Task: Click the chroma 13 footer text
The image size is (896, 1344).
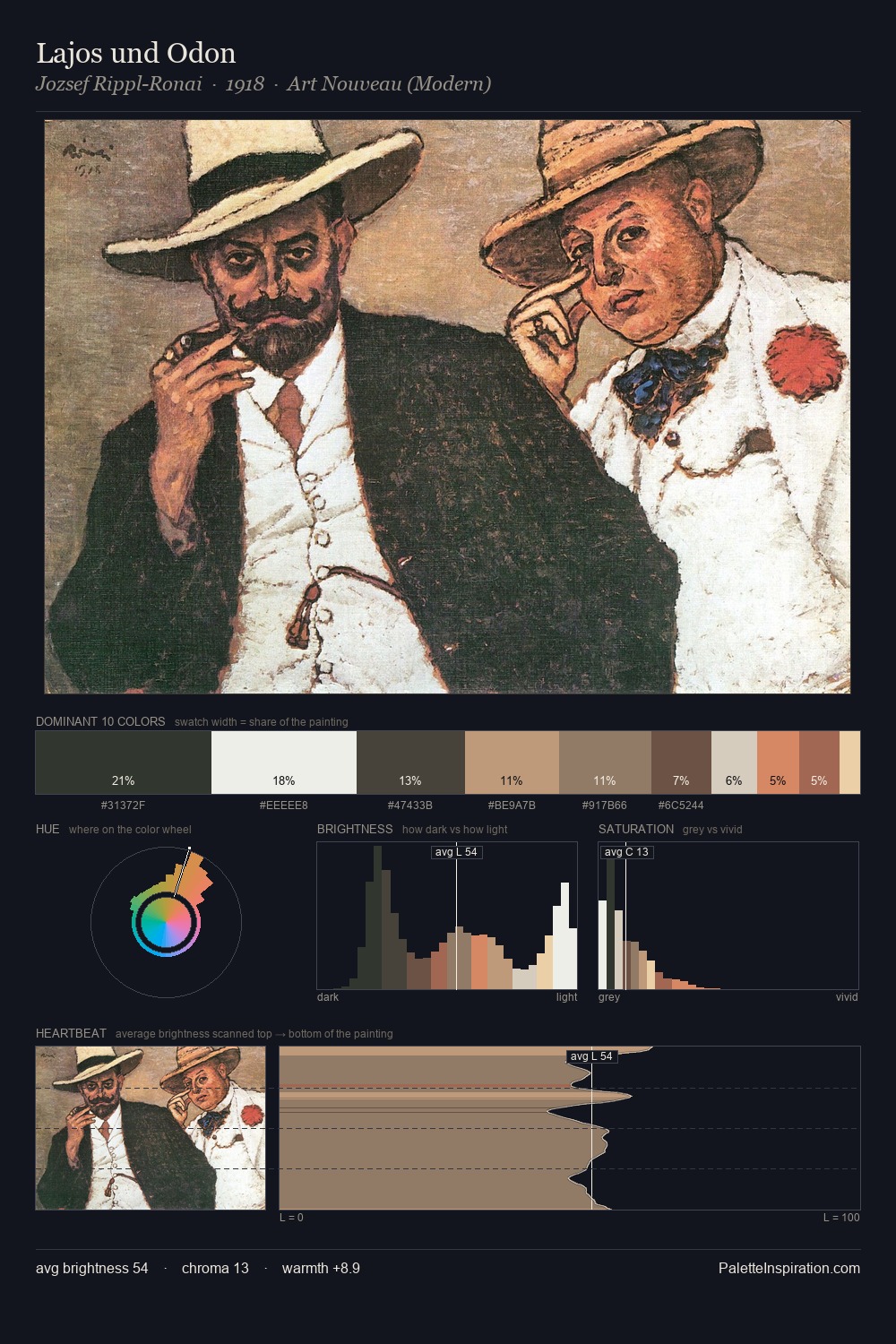Action: pos(215,1268)
